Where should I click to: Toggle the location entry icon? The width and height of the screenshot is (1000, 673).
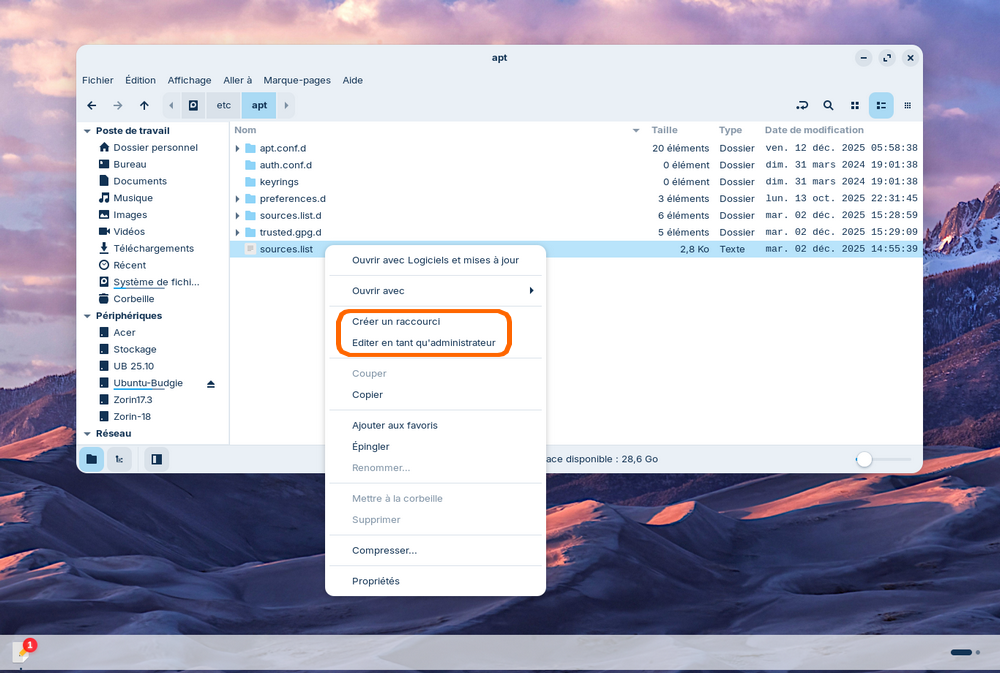[801, 105]
